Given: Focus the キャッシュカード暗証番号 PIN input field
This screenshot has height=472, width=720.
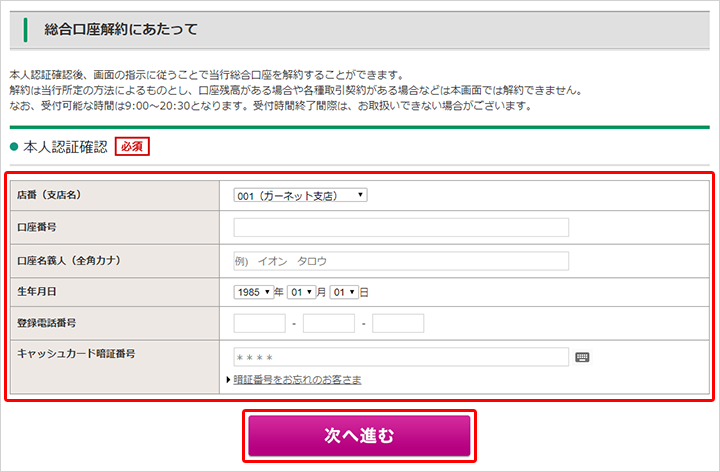Looking at the screenshot, I should click(401, 357).
